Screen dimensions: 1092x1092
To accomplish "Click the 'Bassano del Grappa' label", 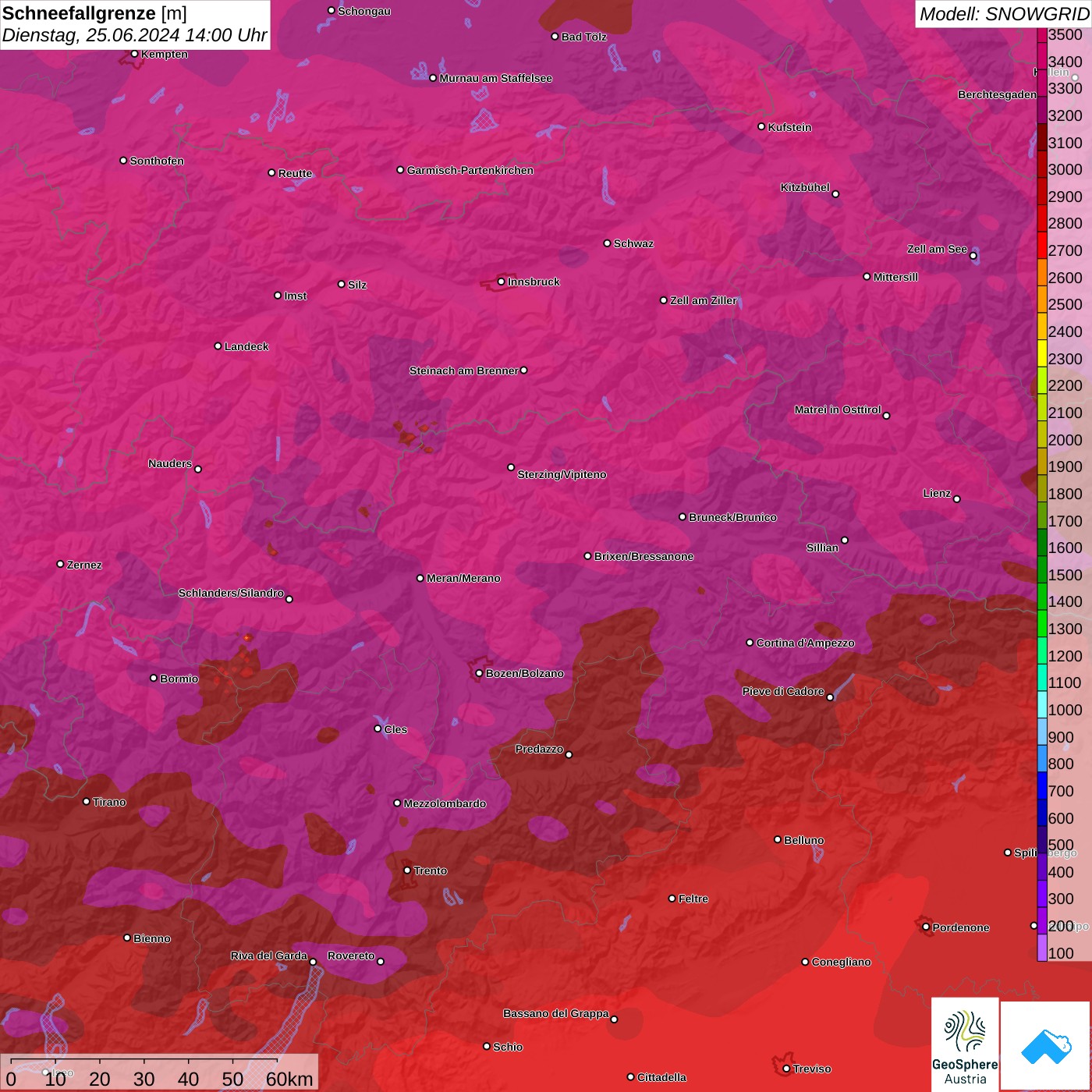I will click(x=555, y=1013).
